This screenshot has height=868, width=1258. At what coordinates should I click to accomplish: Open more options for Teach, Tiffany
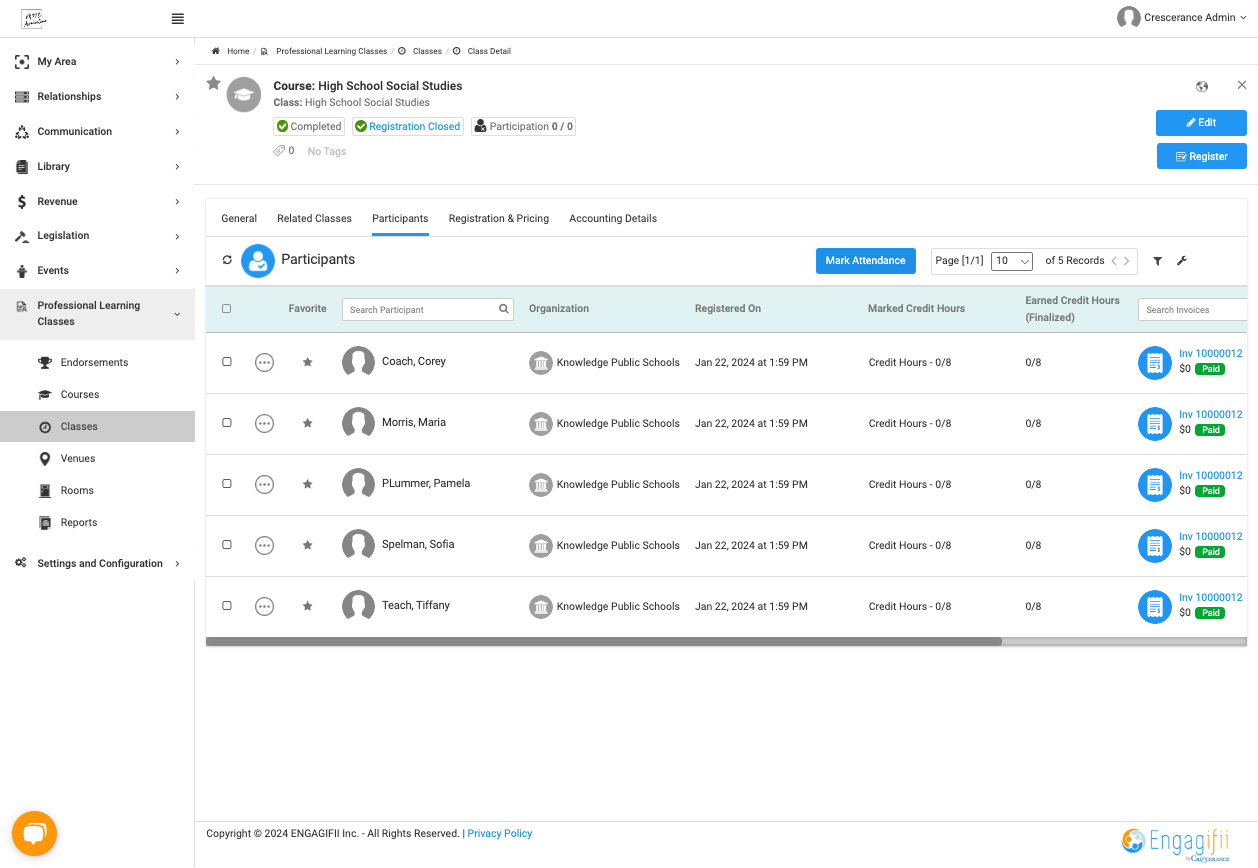(264, 606)
